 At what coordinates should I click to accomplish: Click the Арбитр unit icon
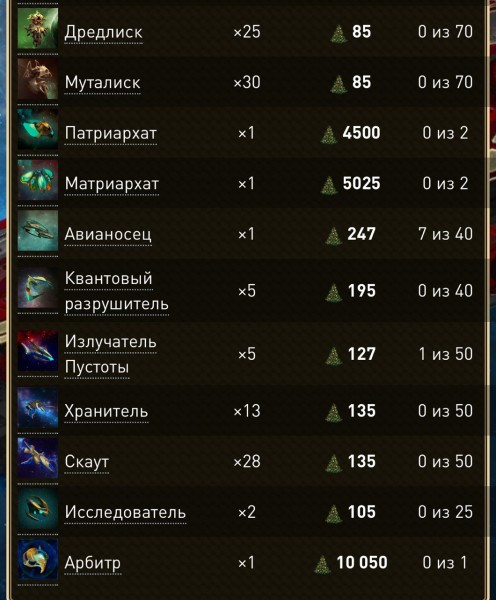coord(38,559)
